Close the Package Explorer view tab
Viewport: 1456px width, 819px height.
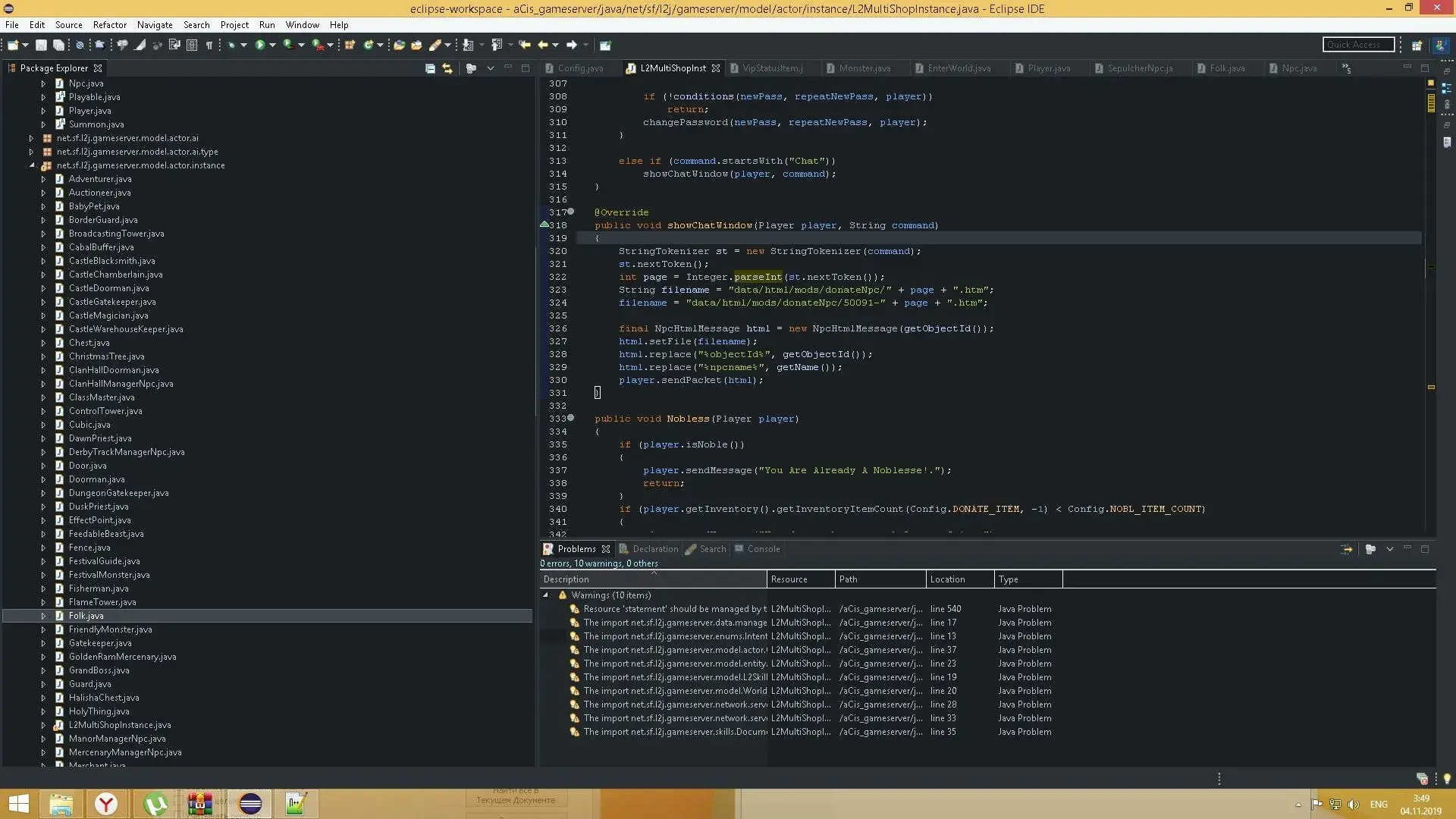tap(98, 68)
